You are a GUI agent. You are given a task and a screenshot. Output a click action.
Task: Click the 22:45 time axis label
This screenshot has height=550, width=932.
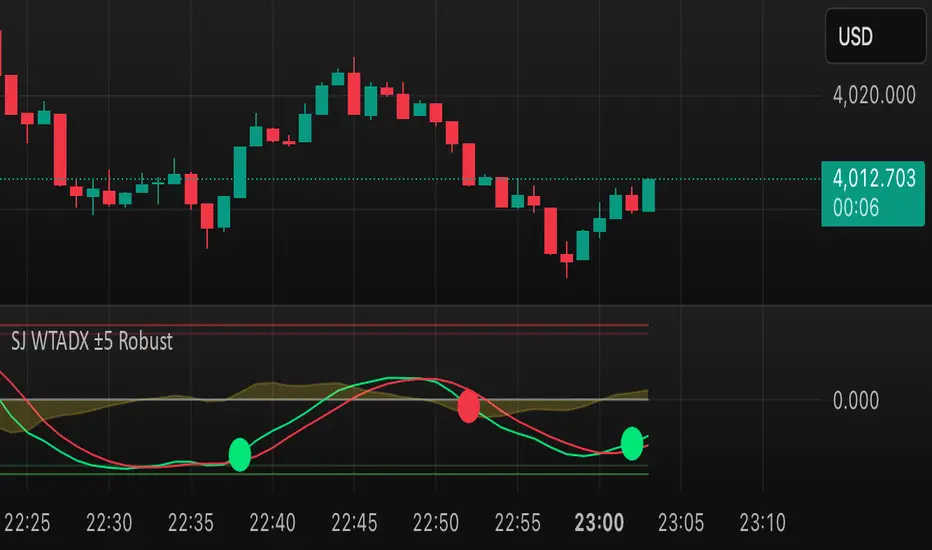tap(354, 523)
